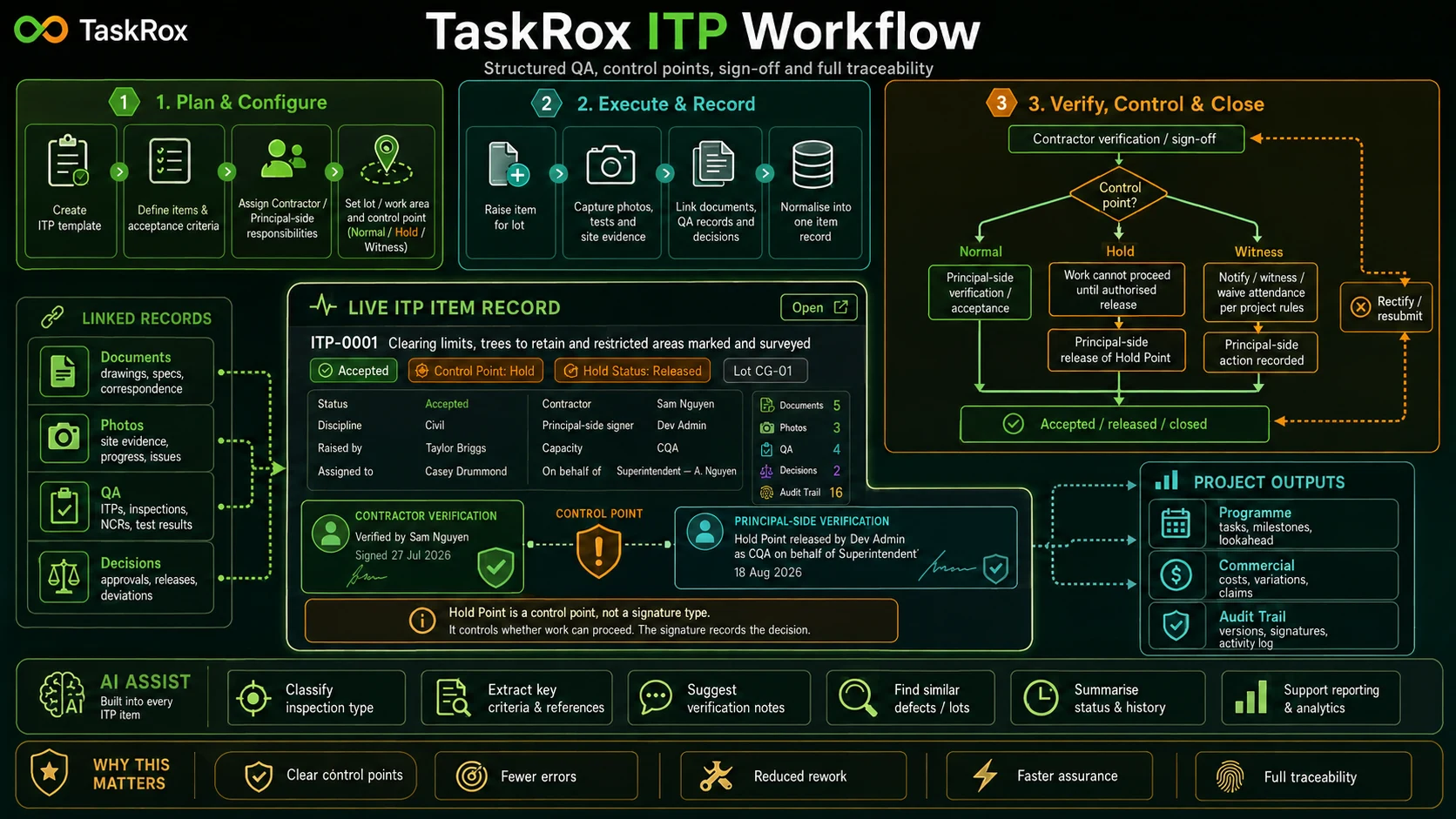1456x819 pixels.
Task: Click the Accepted / released / closed box
Action: tap(1115, 424)
